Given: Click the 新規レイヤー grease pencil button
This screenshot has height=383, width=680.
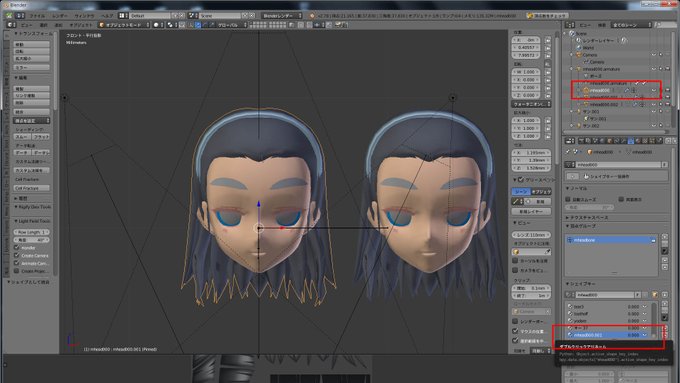Looking at the screenshot, I should coord(531,211).
